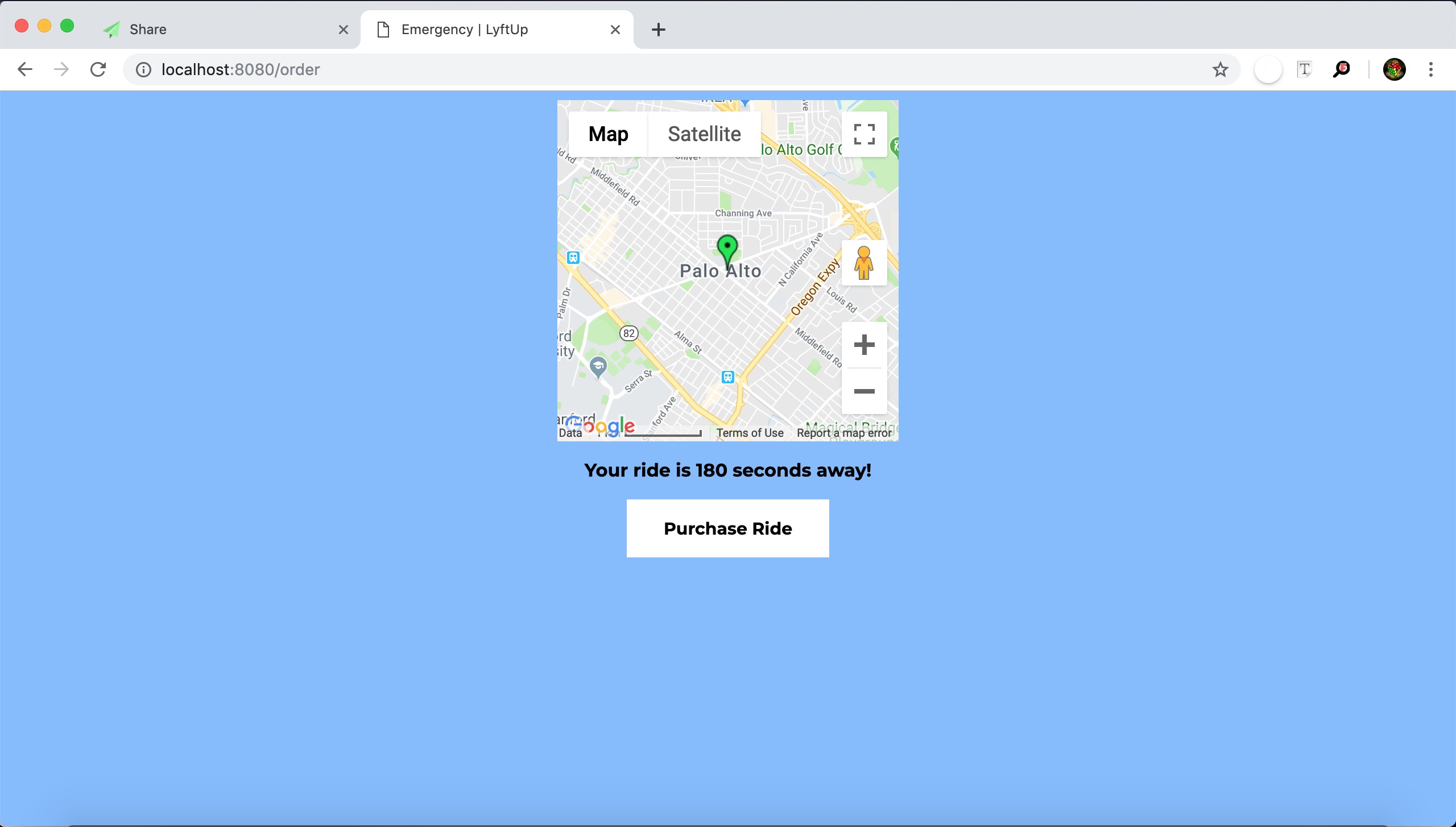Image resolution: width=1456 pixels, height=827 pixels.
Task: Click the university graduation cap marker
Action: (598, 366)
